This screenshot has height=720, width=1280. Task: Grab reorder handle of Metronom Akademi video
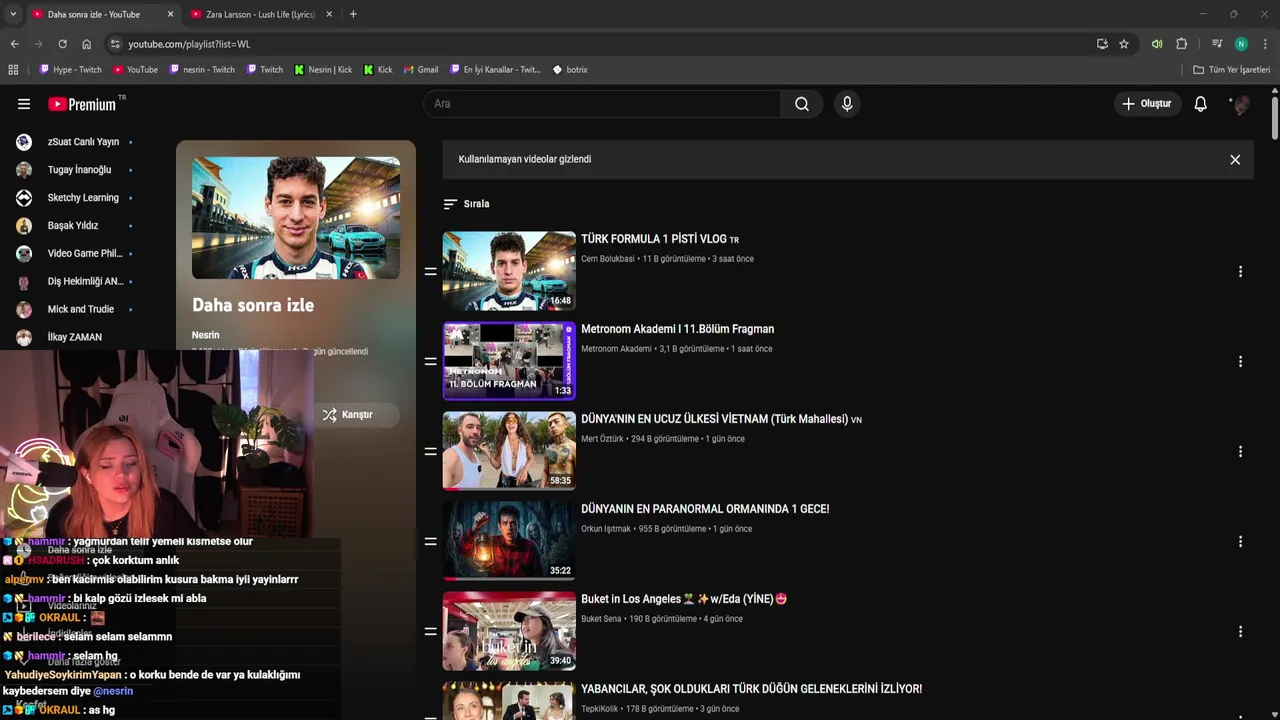pos(430,361)
